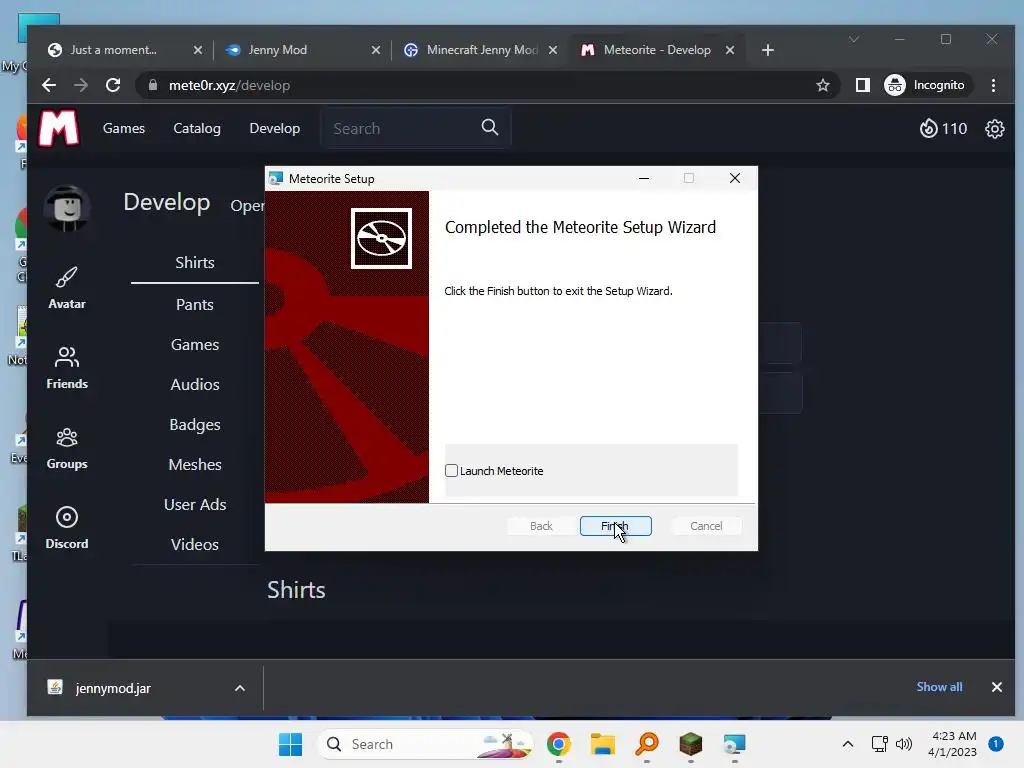Viewport: 1024px width, 768px height.
Task: Select Videos in the Develop list
Action: (195, 545)
